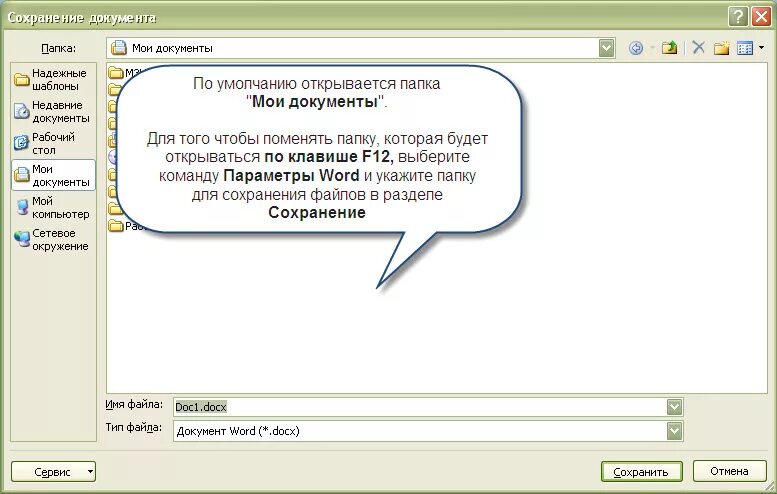Click the Views toolbar icon
This screenshot has height=494, width=777.
pos(745,48)
